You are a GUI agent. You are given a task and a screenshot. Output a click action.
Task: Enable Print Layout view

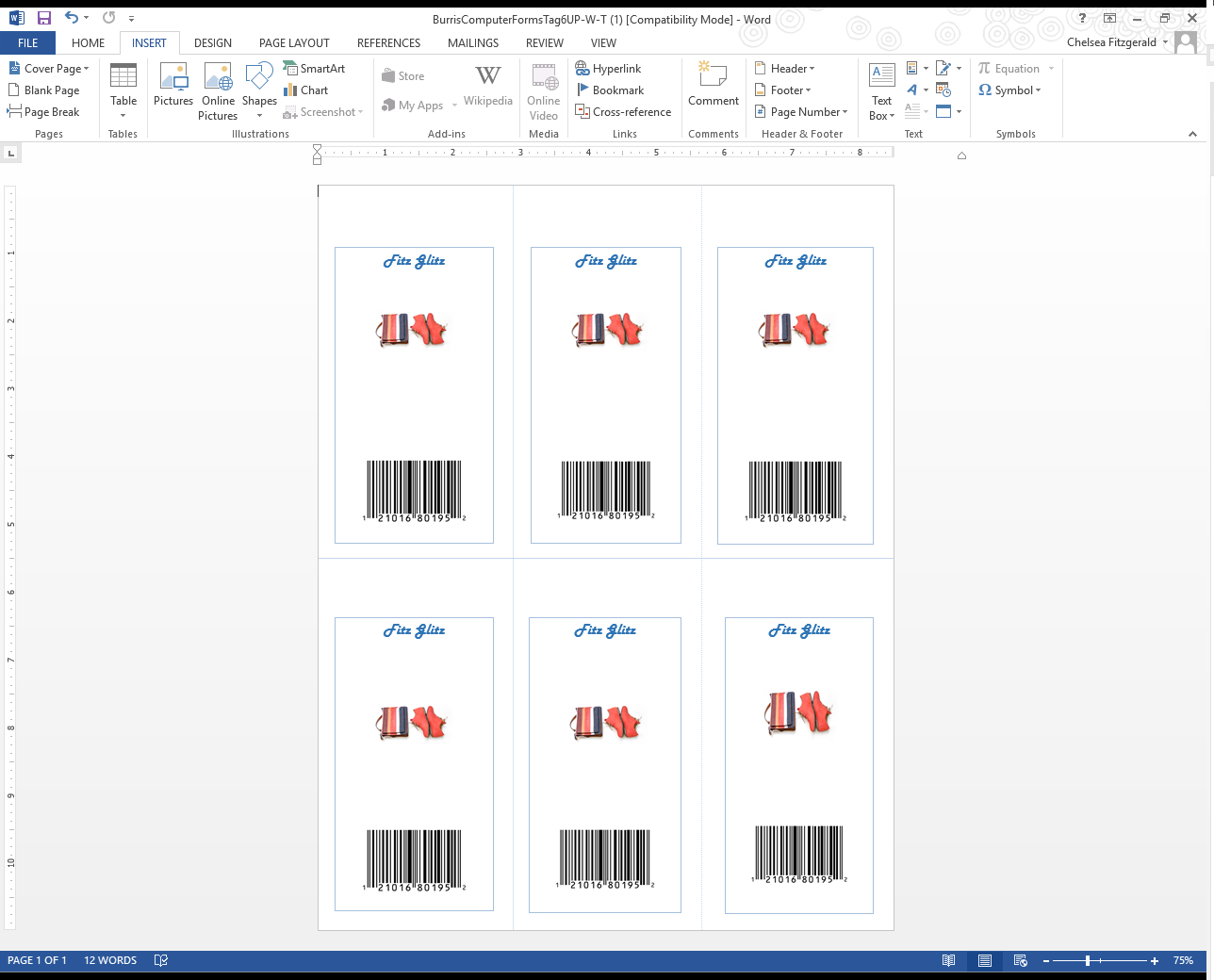click(985, 960)
